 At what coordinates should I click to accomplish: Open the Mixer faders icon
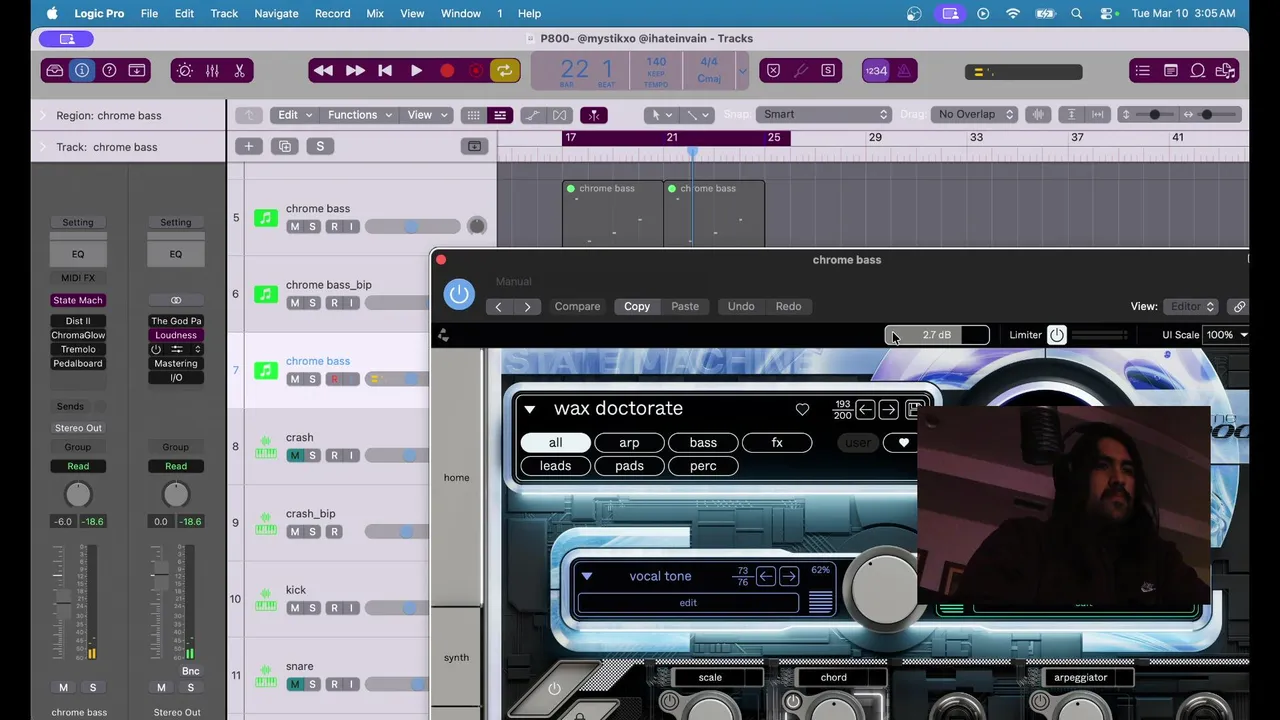212,71
